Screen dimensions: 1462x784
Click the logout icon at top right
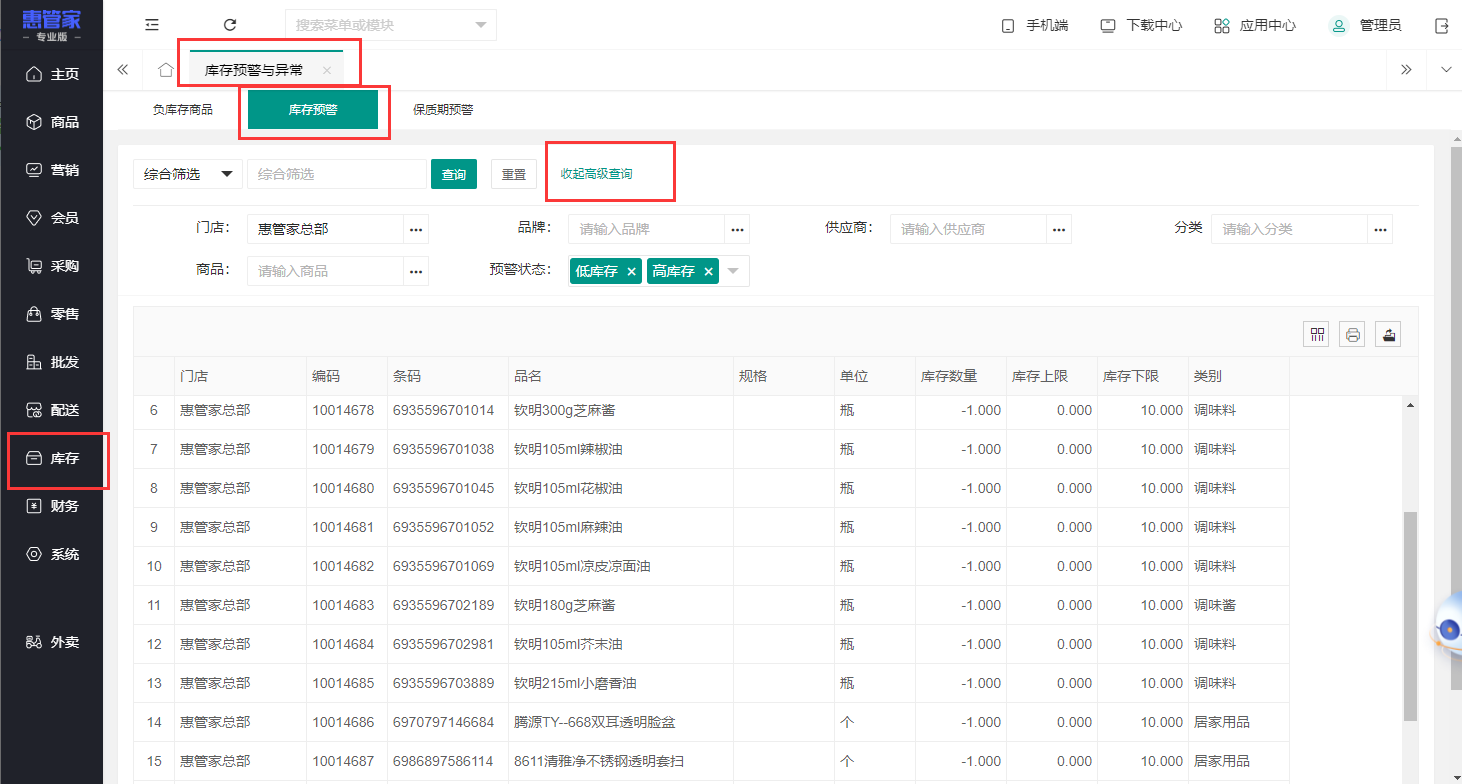point(1442,25)
